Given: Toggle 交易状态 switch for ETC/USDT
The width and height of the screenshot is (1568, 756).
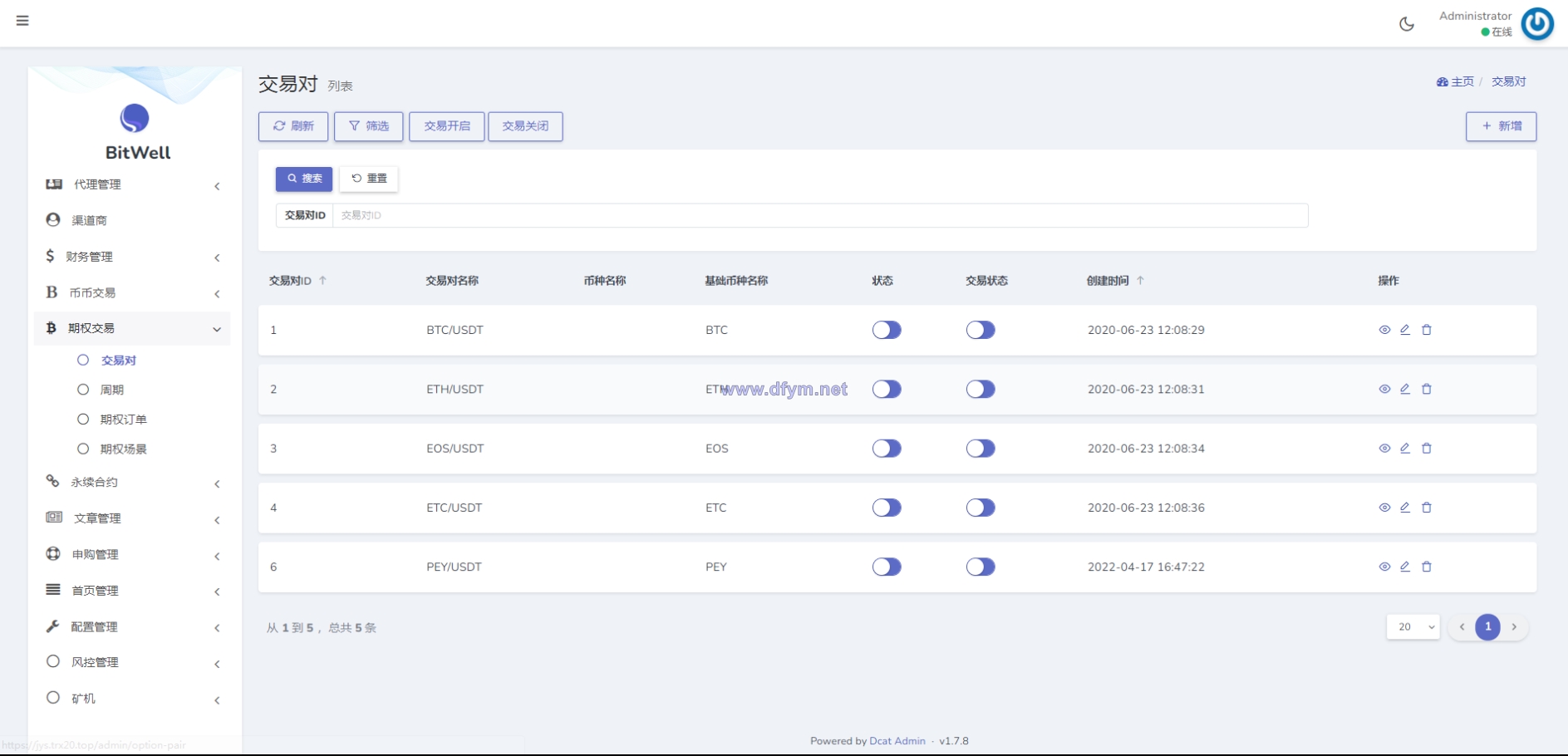Looking at the screenshot, I should tap(981, 508).
